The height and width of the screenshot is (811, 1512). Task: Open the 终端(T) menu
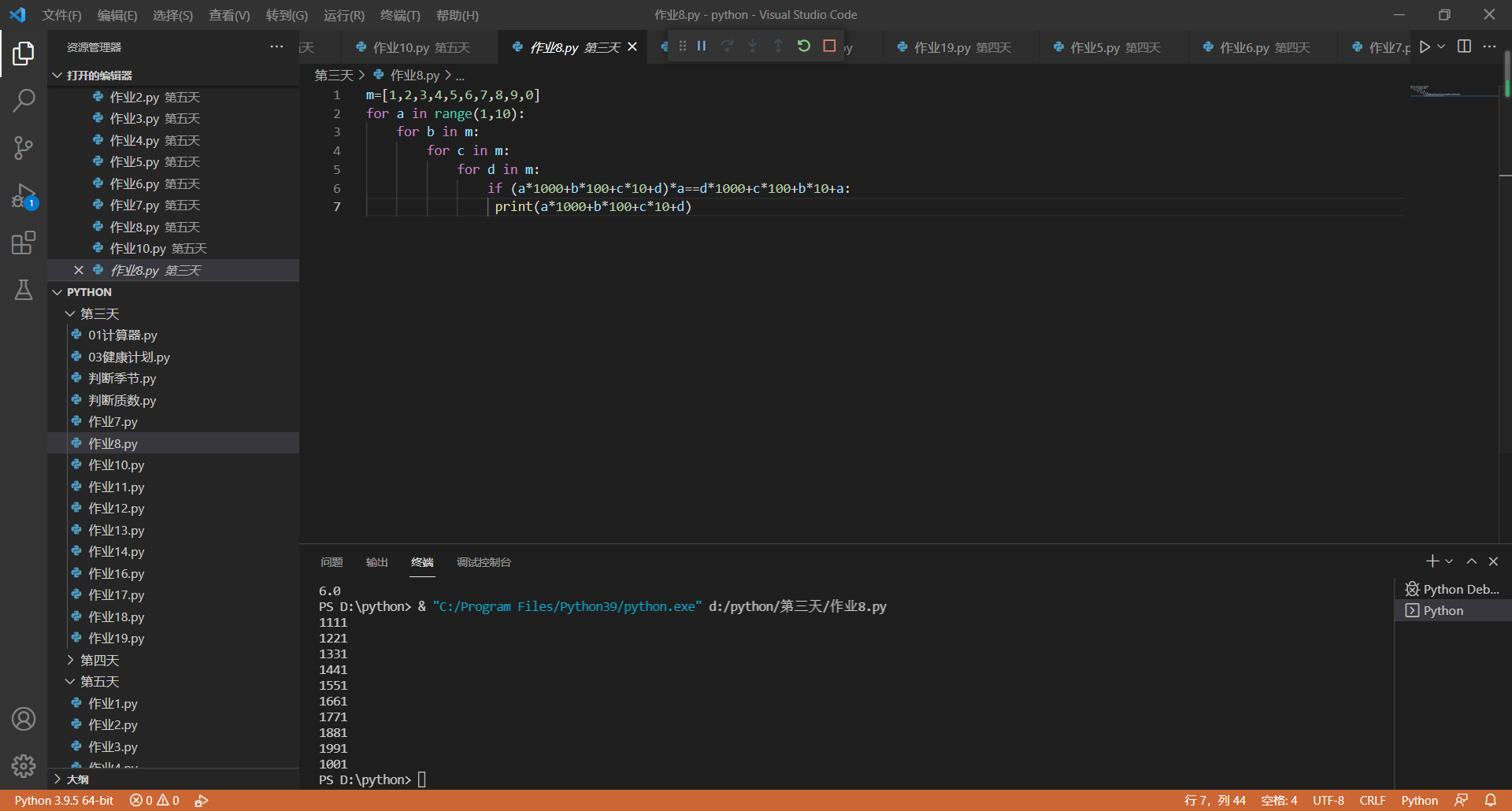click(x=400, y=15)
